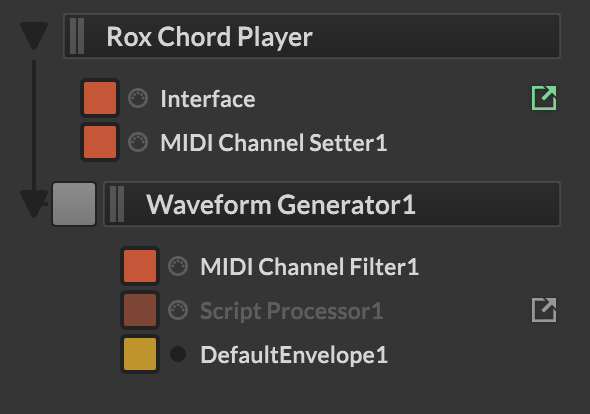This screenshot has height=414, width=590.
Task: Select the DefaultEnvelope1 module label
Action: (294, 355)
